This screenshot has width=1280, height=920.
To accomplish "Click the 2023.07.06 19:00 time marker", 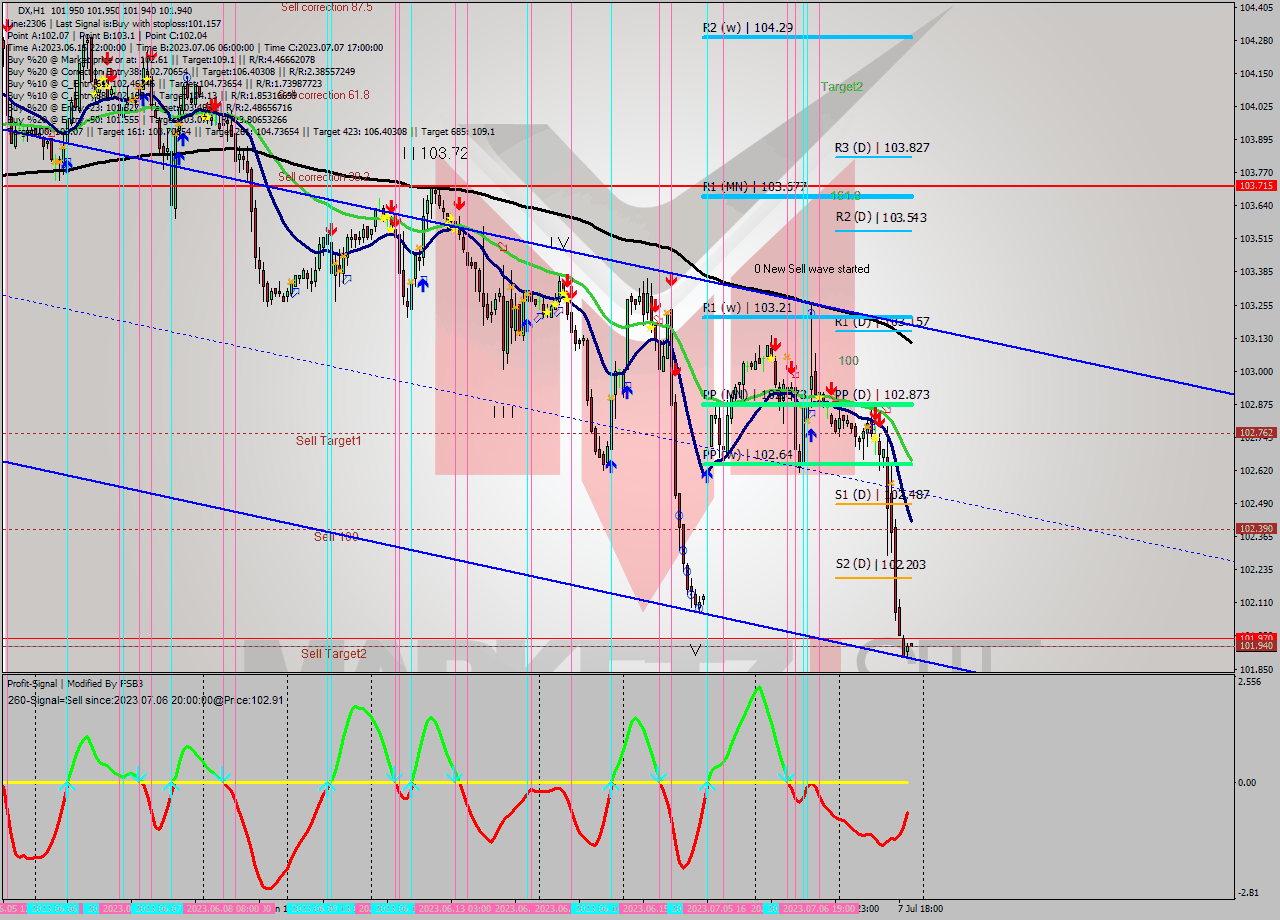I will click(x=817, y=909).
